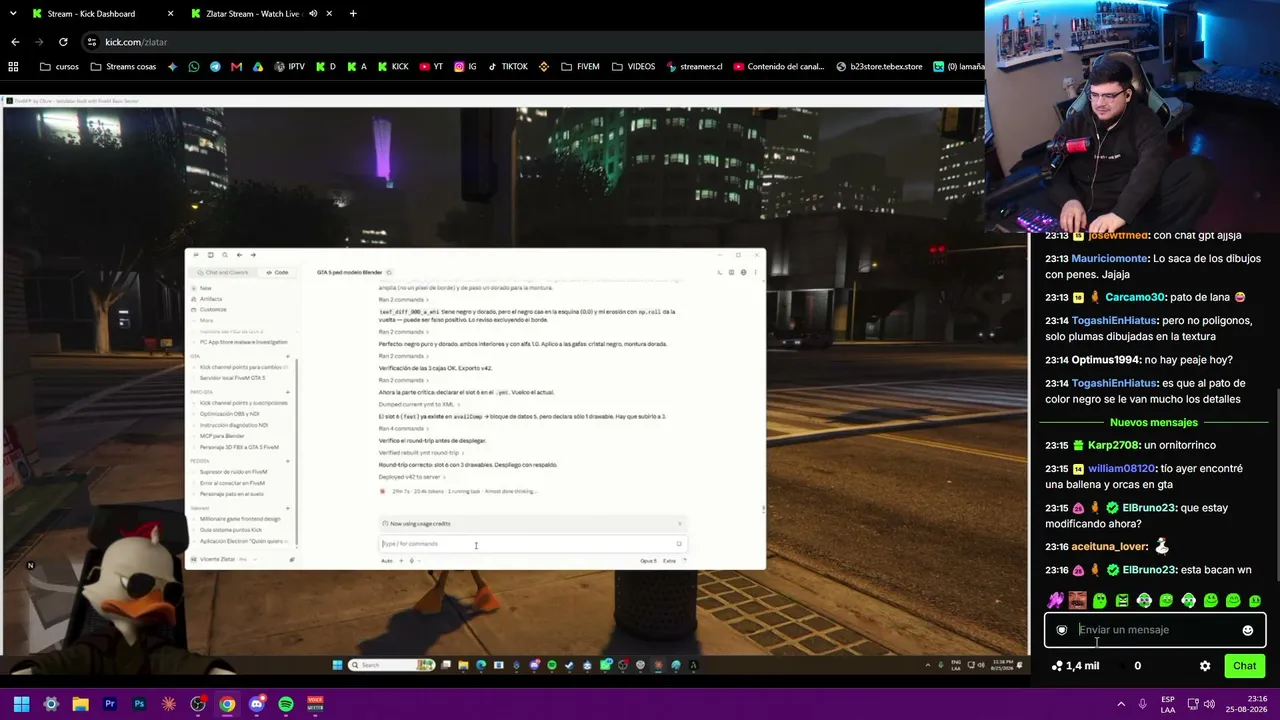Mute audio on the Zlatar Stream tab
The width and height of the screenshot is (1280, 720).
pyautogui.click(x=313, y=14)
